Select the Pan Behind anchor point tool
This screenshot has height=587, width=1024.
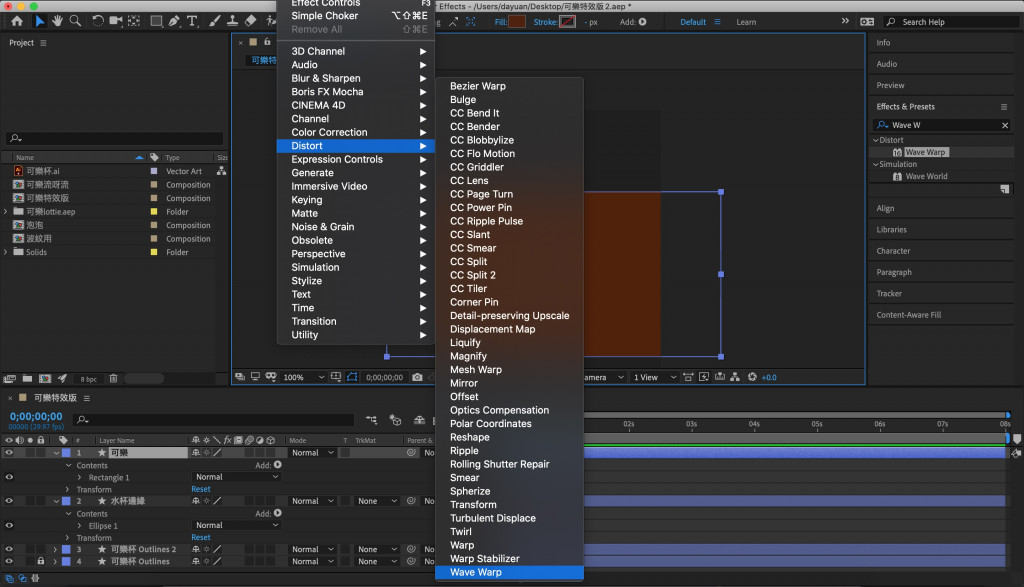pos(135,21)
